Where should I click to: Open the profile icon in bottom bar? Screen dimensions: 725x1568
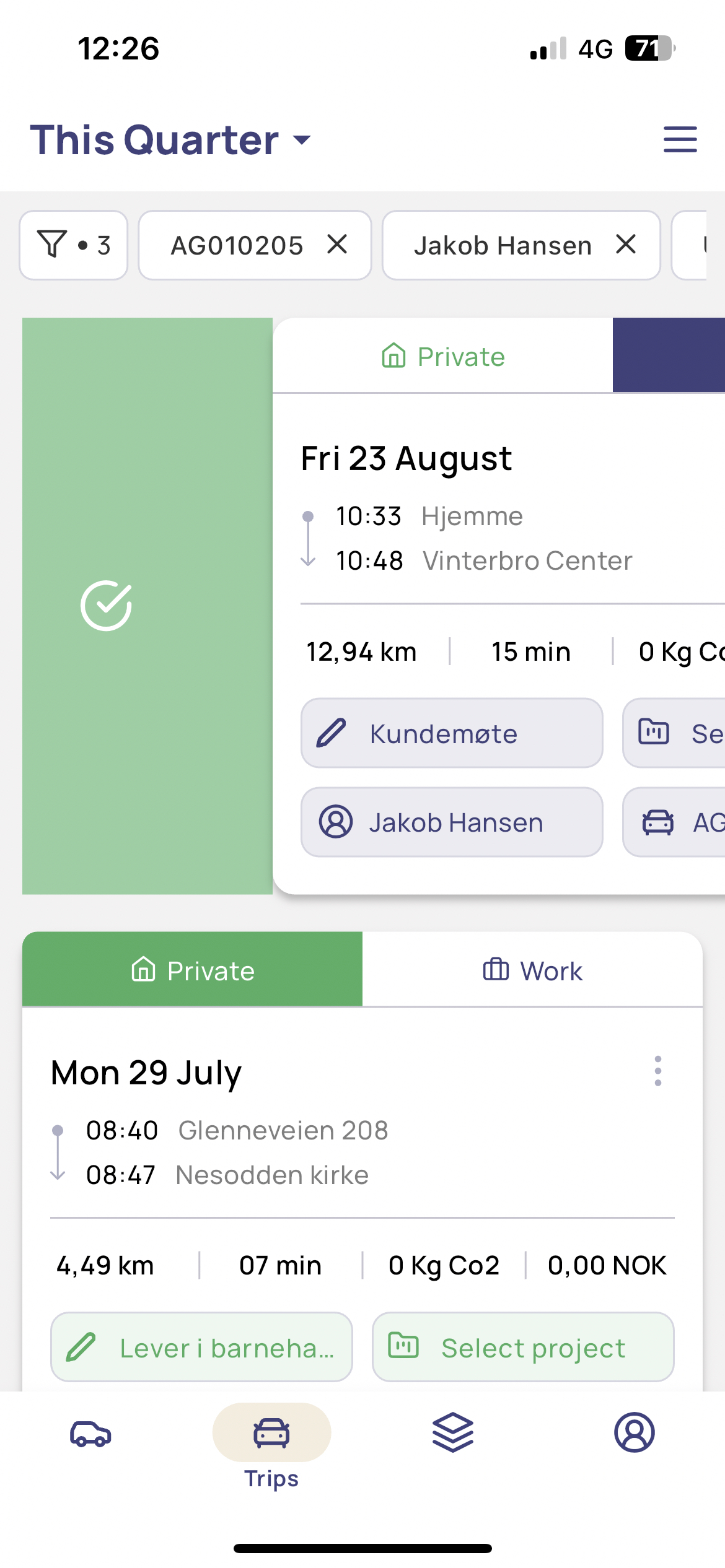634,1432
